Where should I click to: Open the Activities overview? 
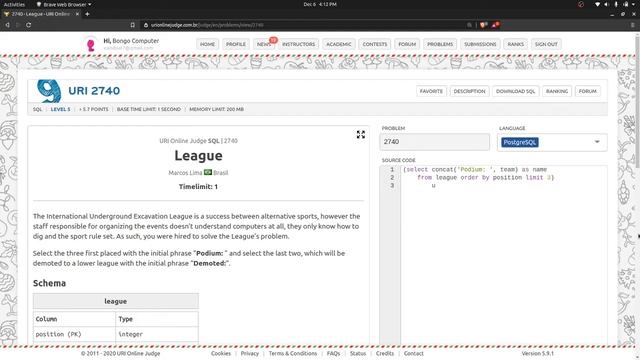pyautogui.click(x=14, y=4)
